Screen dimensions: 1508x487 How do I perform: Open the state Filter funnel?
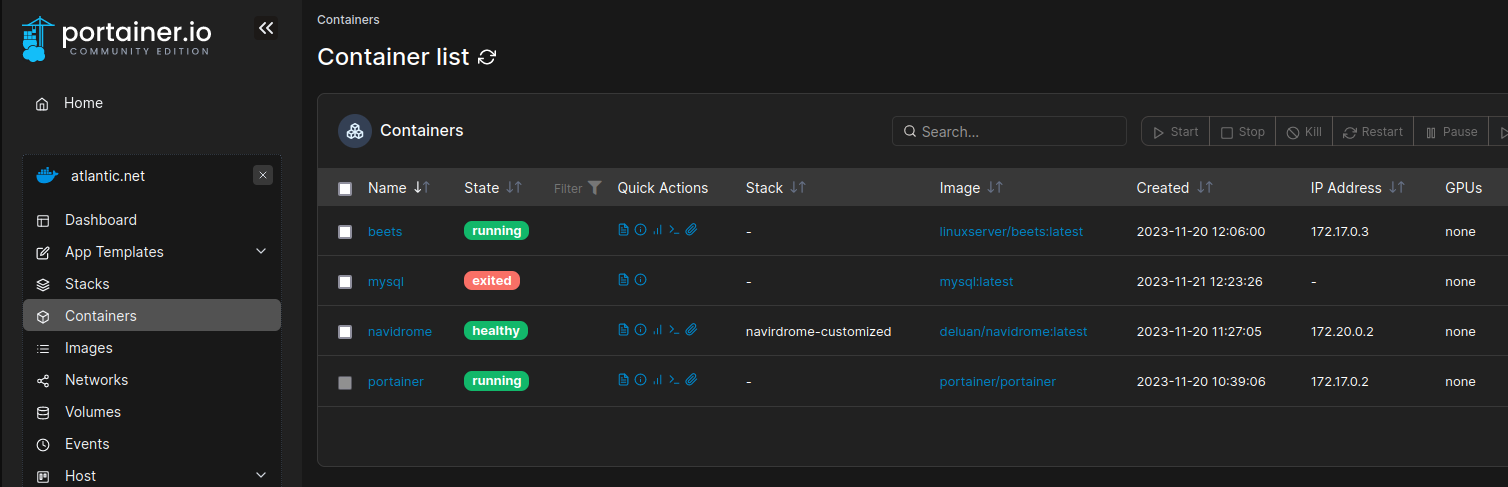(x=594, y=188)
